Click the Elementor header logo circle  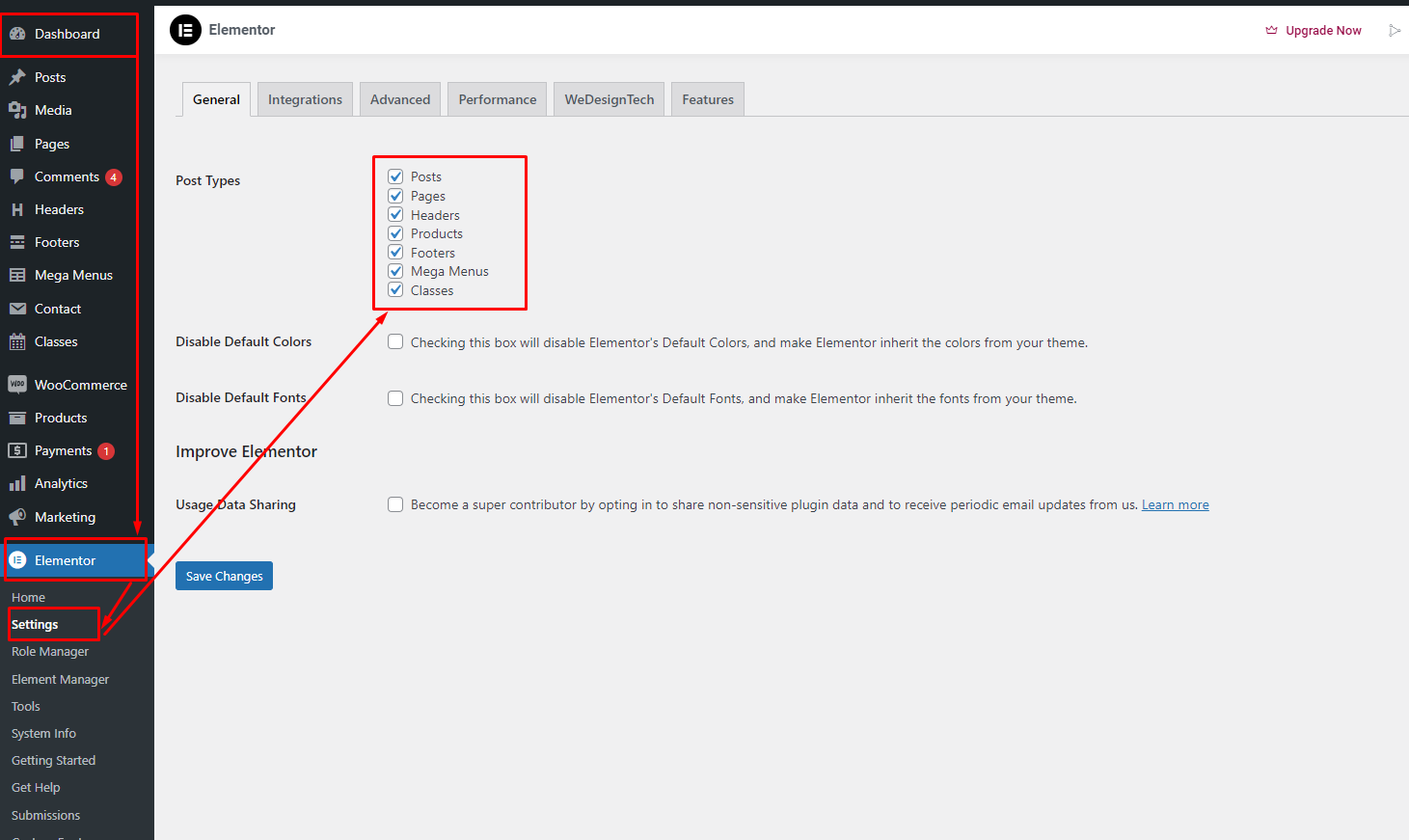pyautogui.click(x=185, y=30)
